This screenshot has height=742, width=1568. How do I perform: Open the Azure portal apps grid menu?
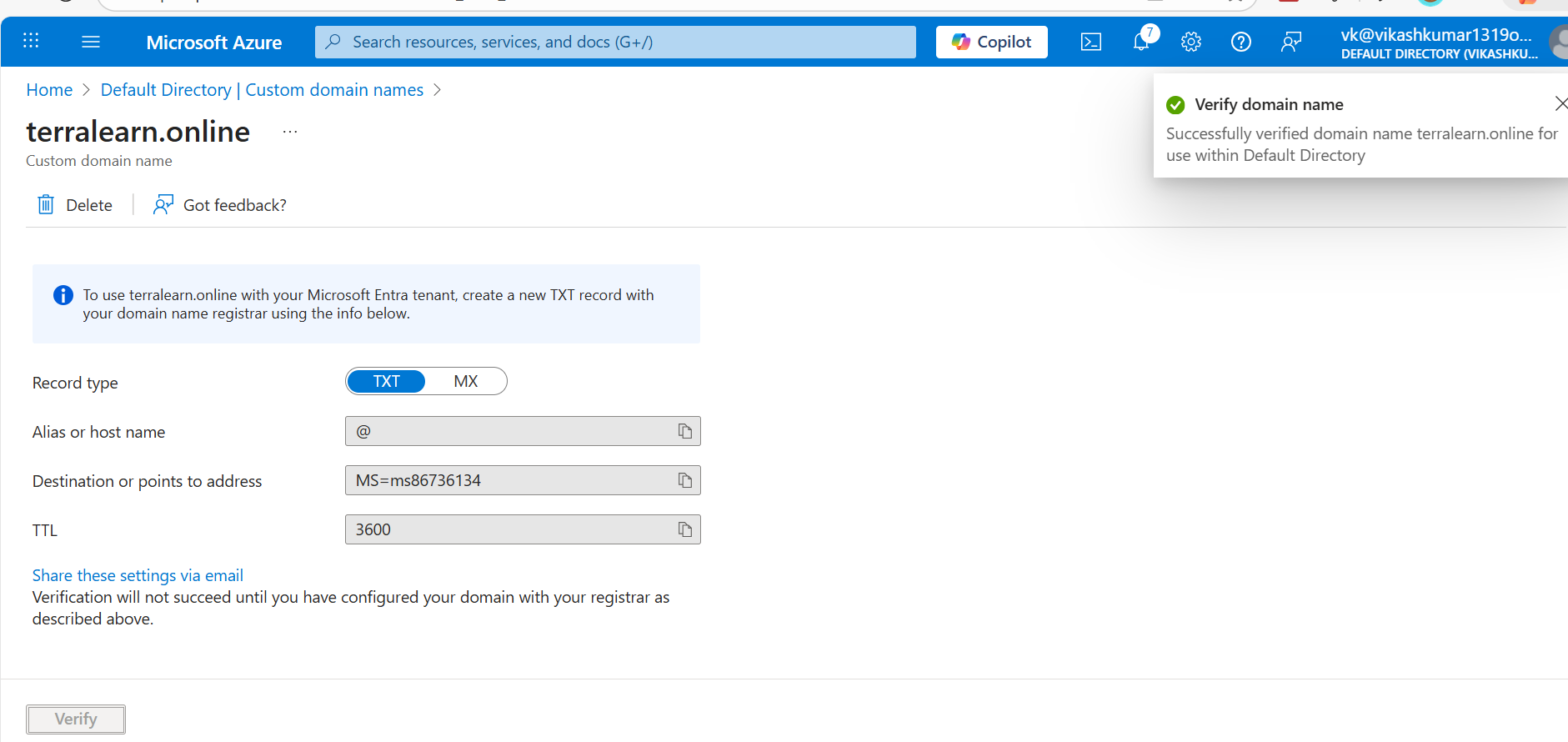click(31, 41)
